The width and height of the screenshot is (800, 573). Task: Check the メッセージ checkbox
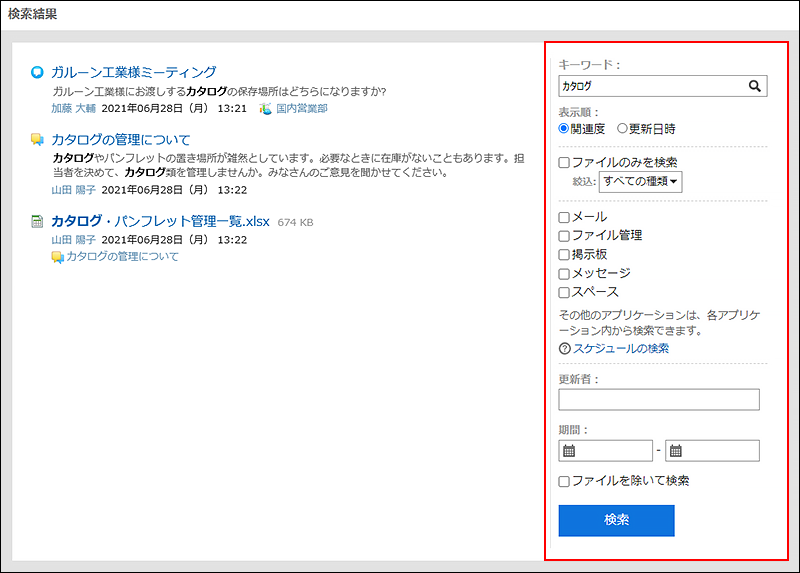(564, 274)
